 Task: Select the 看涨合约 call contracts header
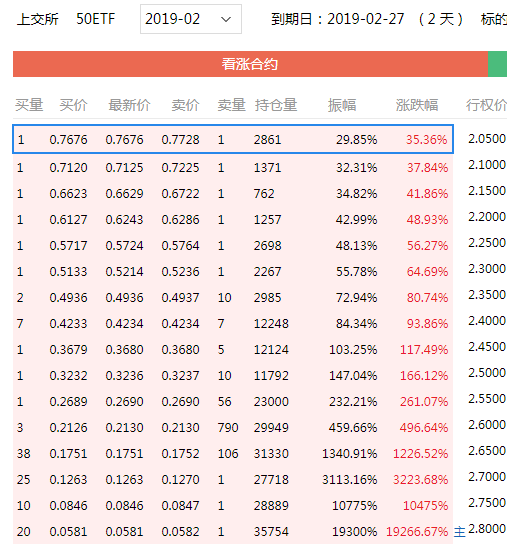pos(250,64)
